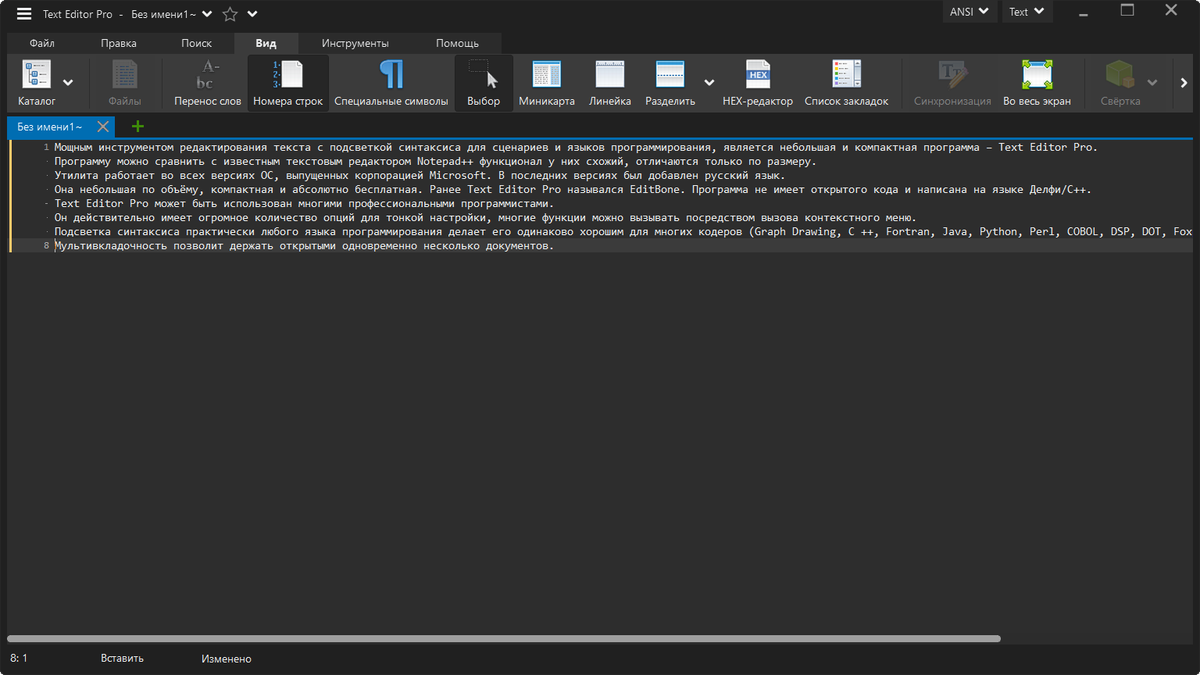Viewport: 1200px width, 675px height.
Task: Select the Вид ribbon tab
Action: point(266,43)
